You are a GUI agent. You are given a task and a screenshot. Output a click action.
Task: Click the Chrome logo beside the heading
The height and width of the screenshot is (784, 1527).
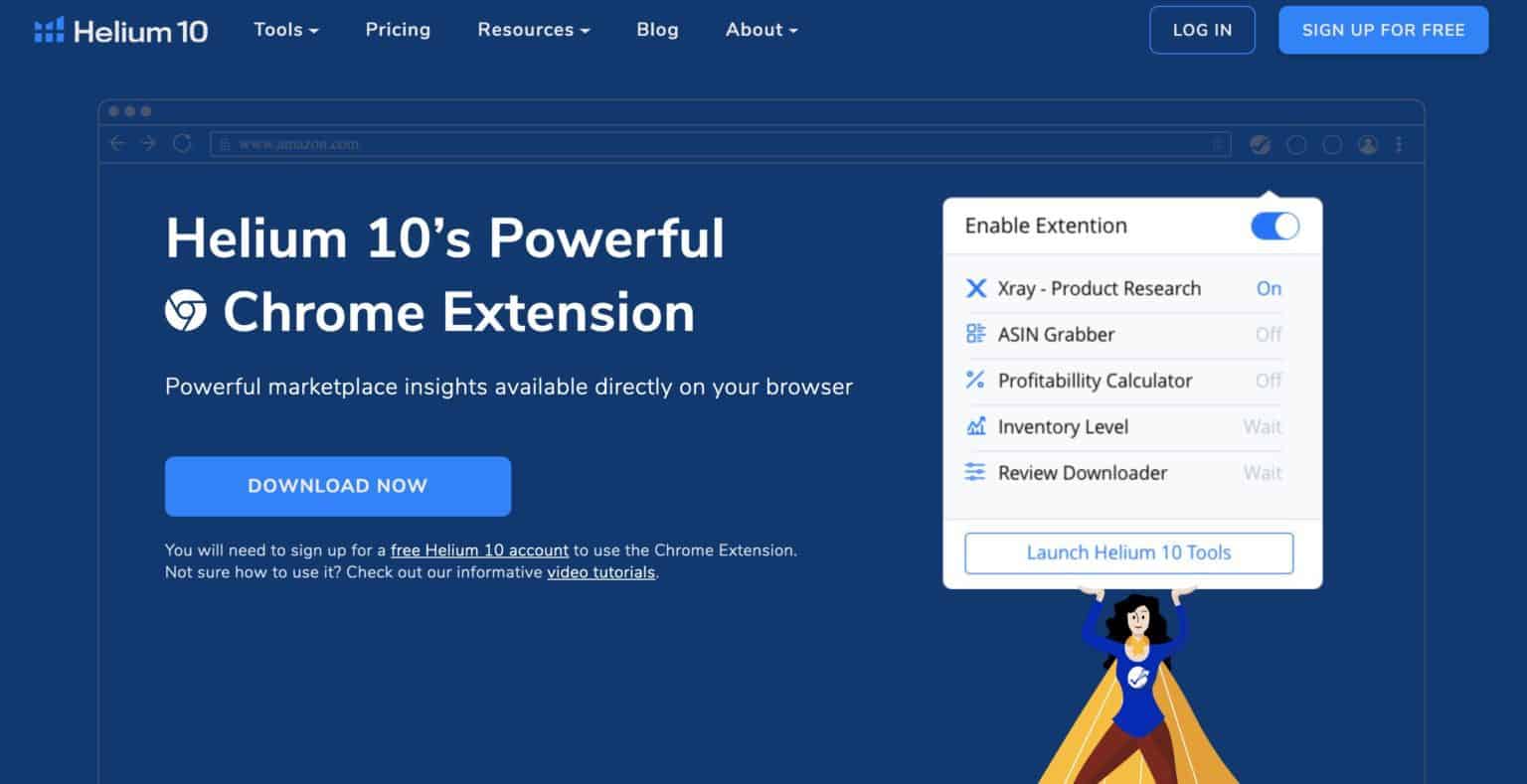185,312
